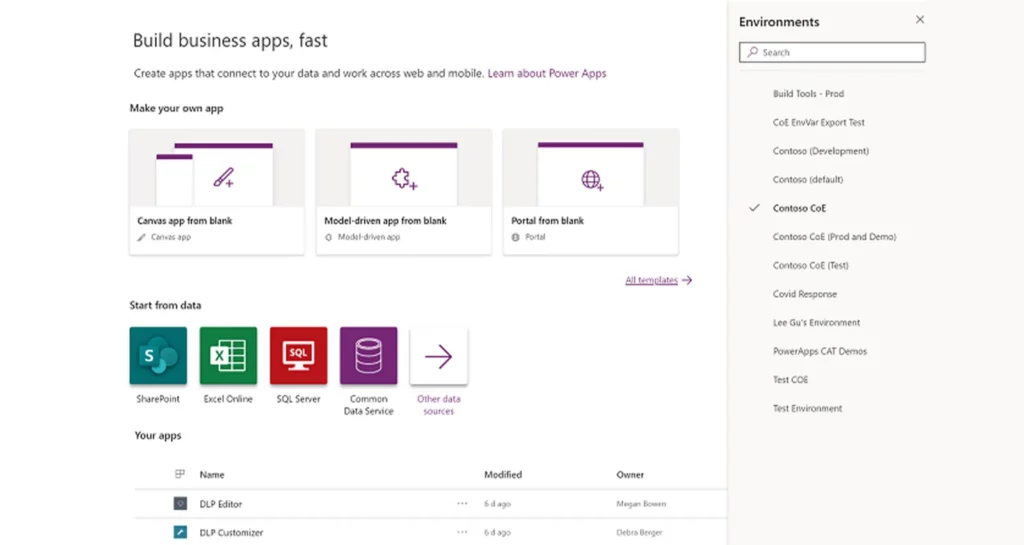The width and height of the screenshot is (1024, 545).
Task: Open the All templates link
Action: (x=651, y=280)
